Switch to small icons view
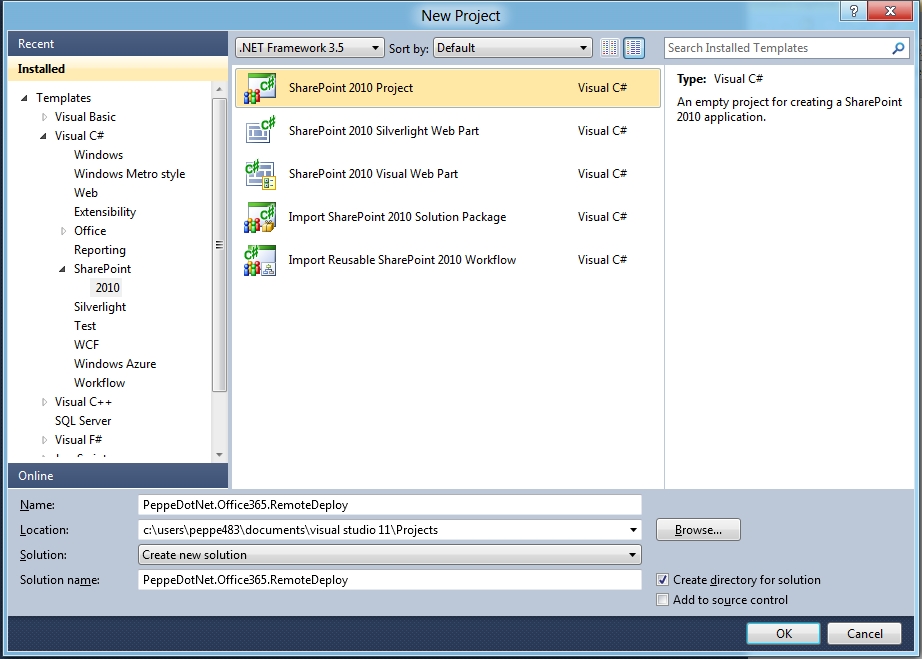922x659 pixels. (610, 48)
